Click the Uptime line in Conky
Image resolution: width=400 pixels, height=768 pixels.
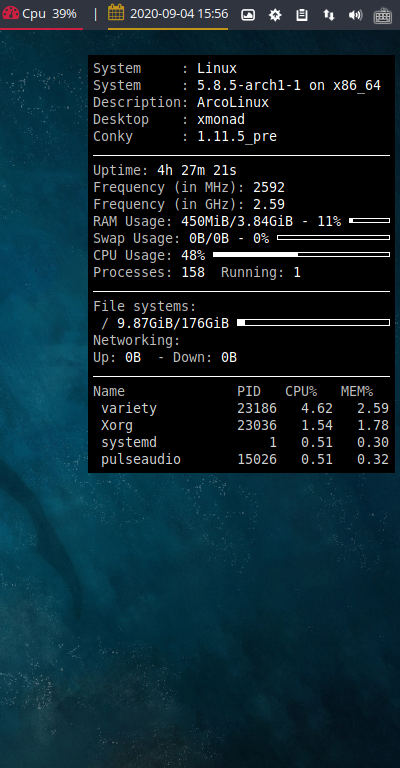tap(165, 170)
